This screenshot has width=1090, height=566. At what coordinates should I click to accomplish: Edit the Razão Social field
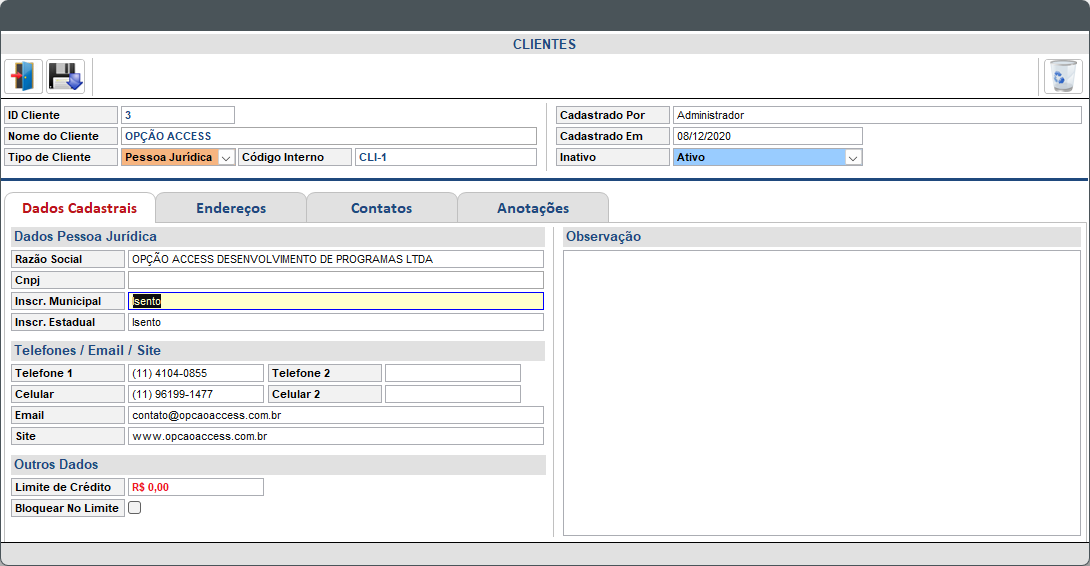(x=336, y=259)
